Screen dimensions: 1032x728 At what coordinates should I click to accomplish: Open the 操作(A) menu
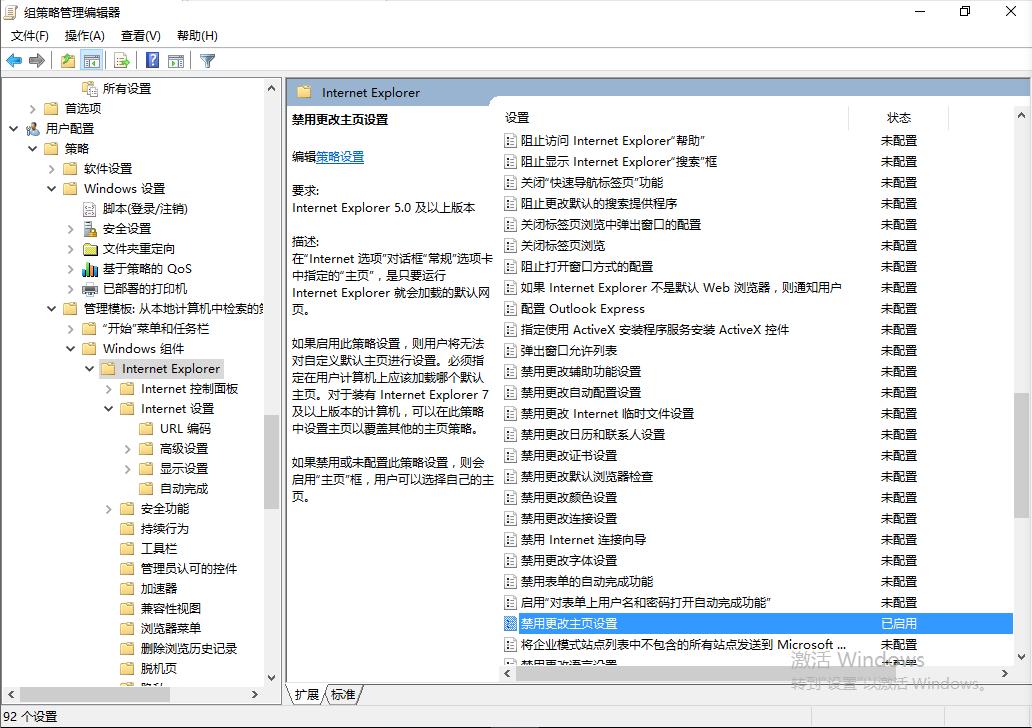pos(84,35)
